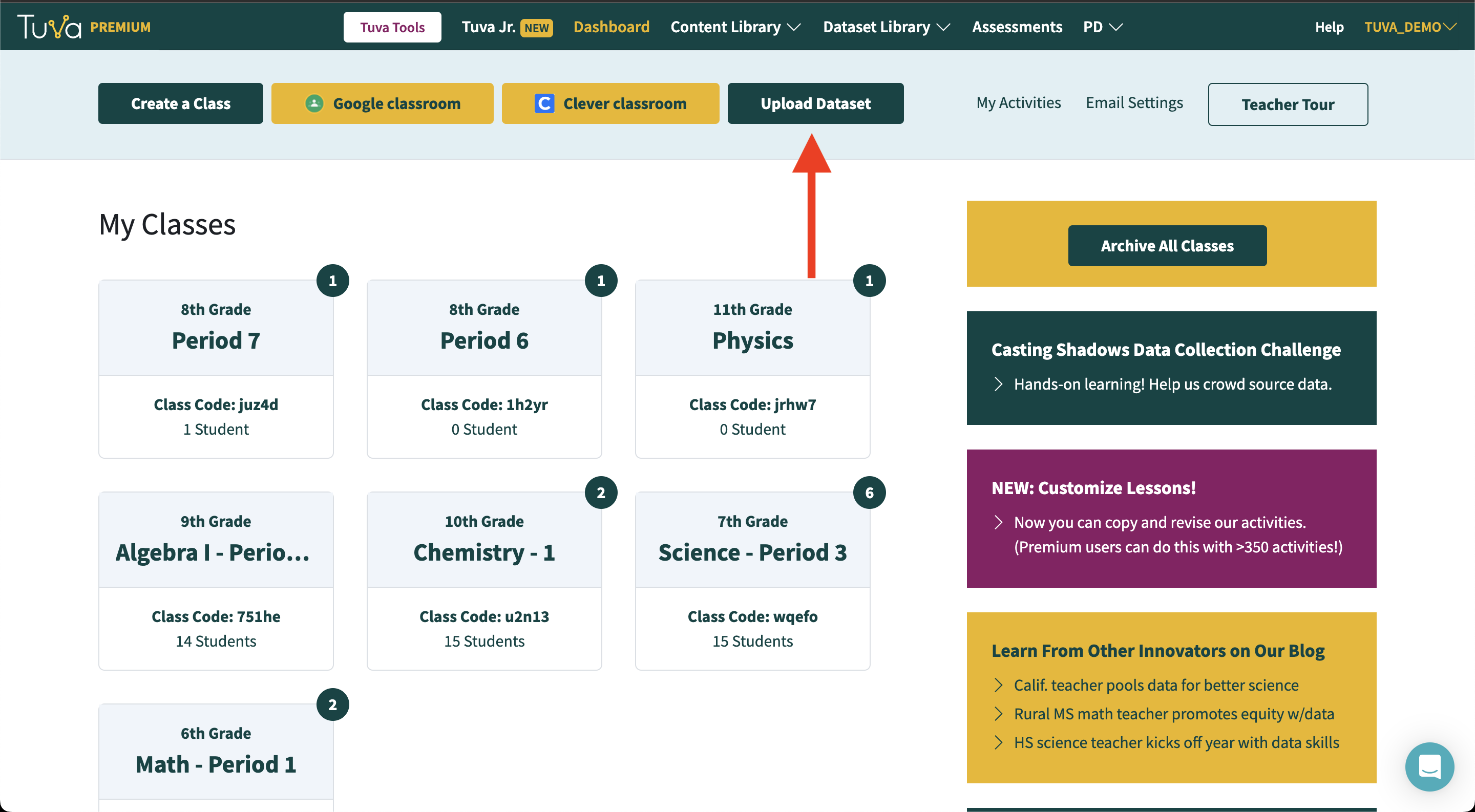Screen dimensions: 1475x812
Task: Open Assessments in top navigation
Action: click(1017, 27)
